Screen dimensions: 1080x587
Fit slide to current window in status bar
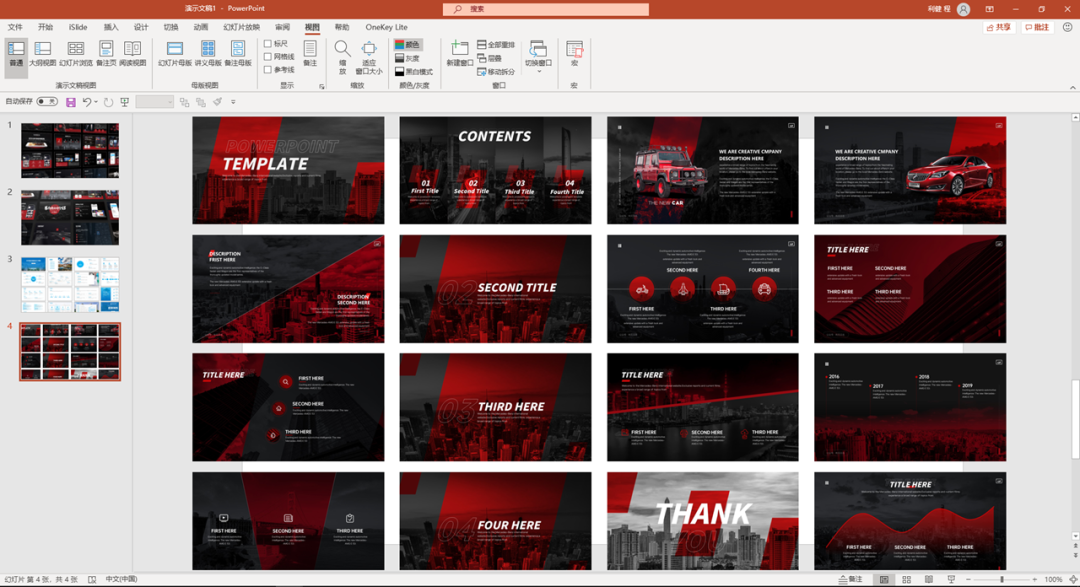[1073, 579]
